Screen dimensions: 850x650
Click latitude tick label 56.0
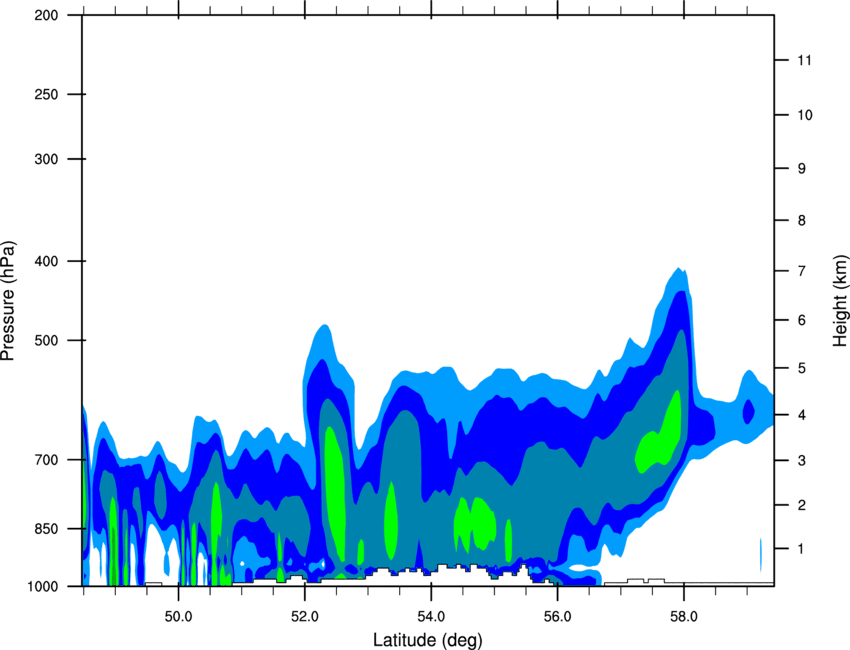(557, 617)
